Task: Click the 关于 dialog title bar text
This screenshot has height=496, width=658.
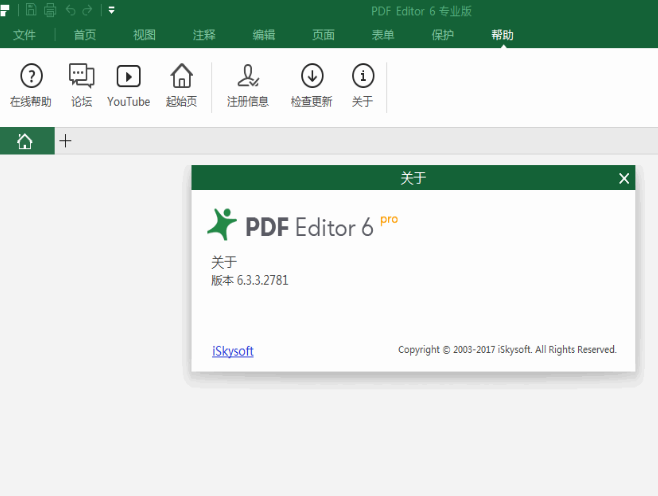Action: pos(413,178)
